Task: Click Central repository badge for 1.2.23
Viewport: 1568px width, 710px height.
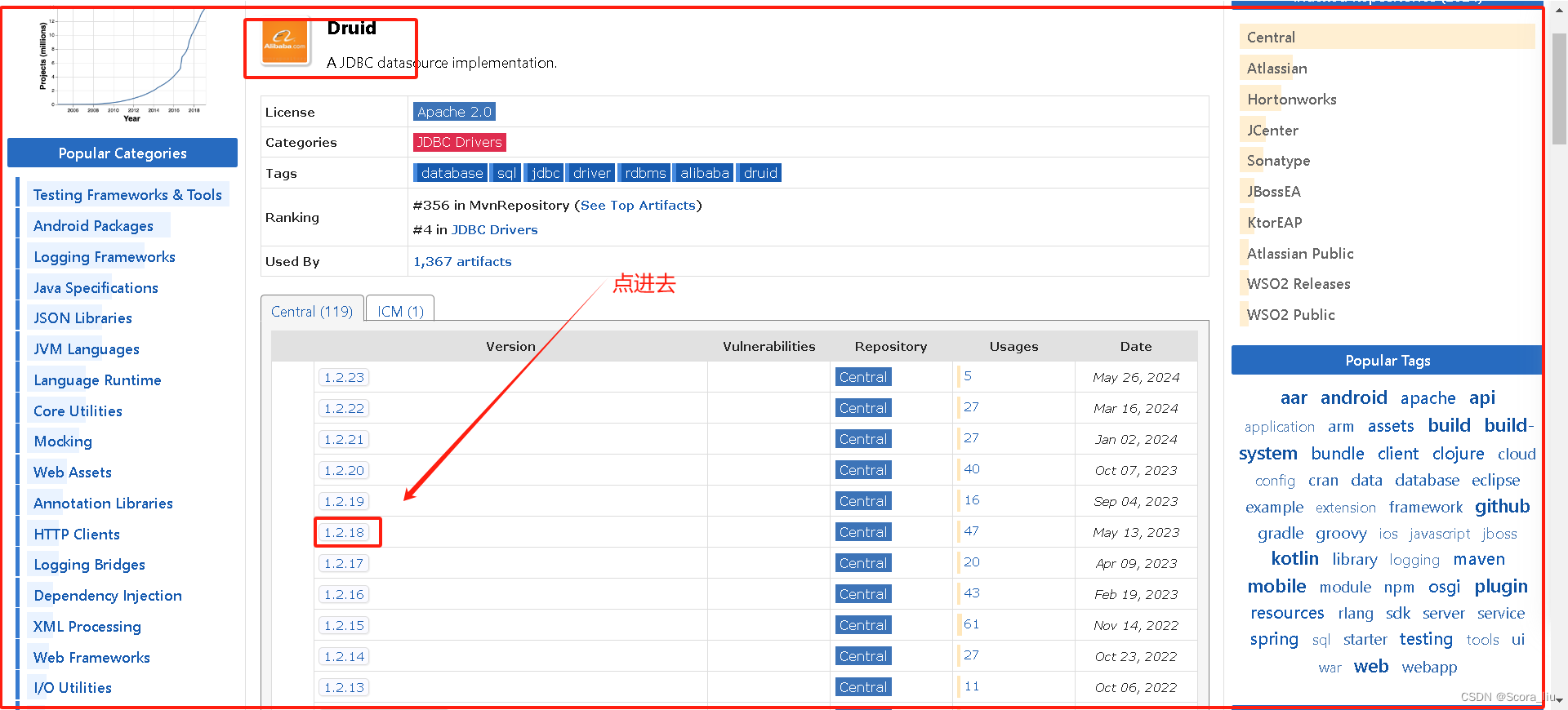Action: point(863,377)
